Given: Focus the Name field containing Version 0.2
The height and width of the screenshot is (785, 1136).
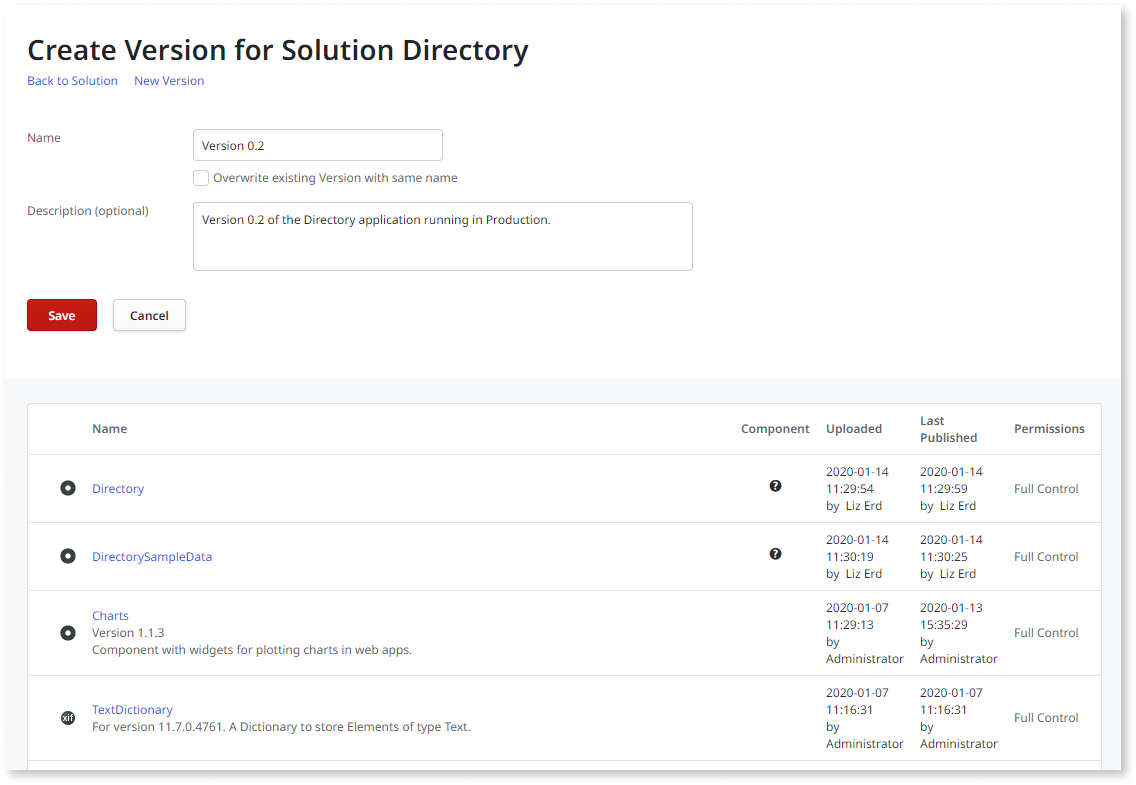Looking at the screenshot, I should coord(317,146).
